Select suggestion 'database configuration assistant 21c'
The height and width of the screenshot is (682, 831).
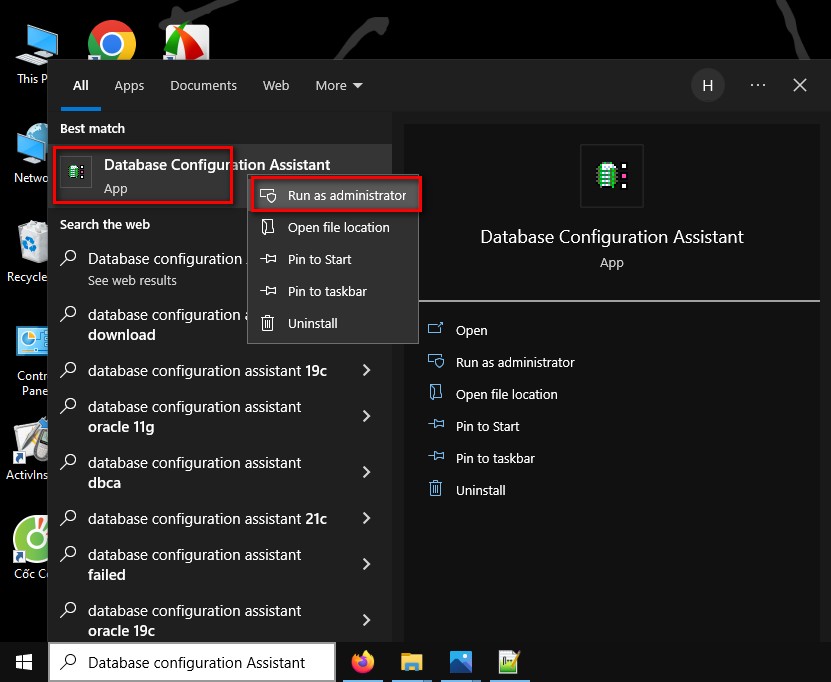(x=207, y=518)
